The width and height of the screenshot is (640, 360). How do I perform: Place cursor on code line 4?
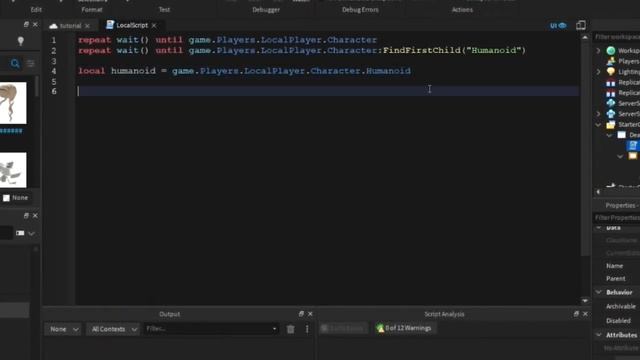click(244, 71)
